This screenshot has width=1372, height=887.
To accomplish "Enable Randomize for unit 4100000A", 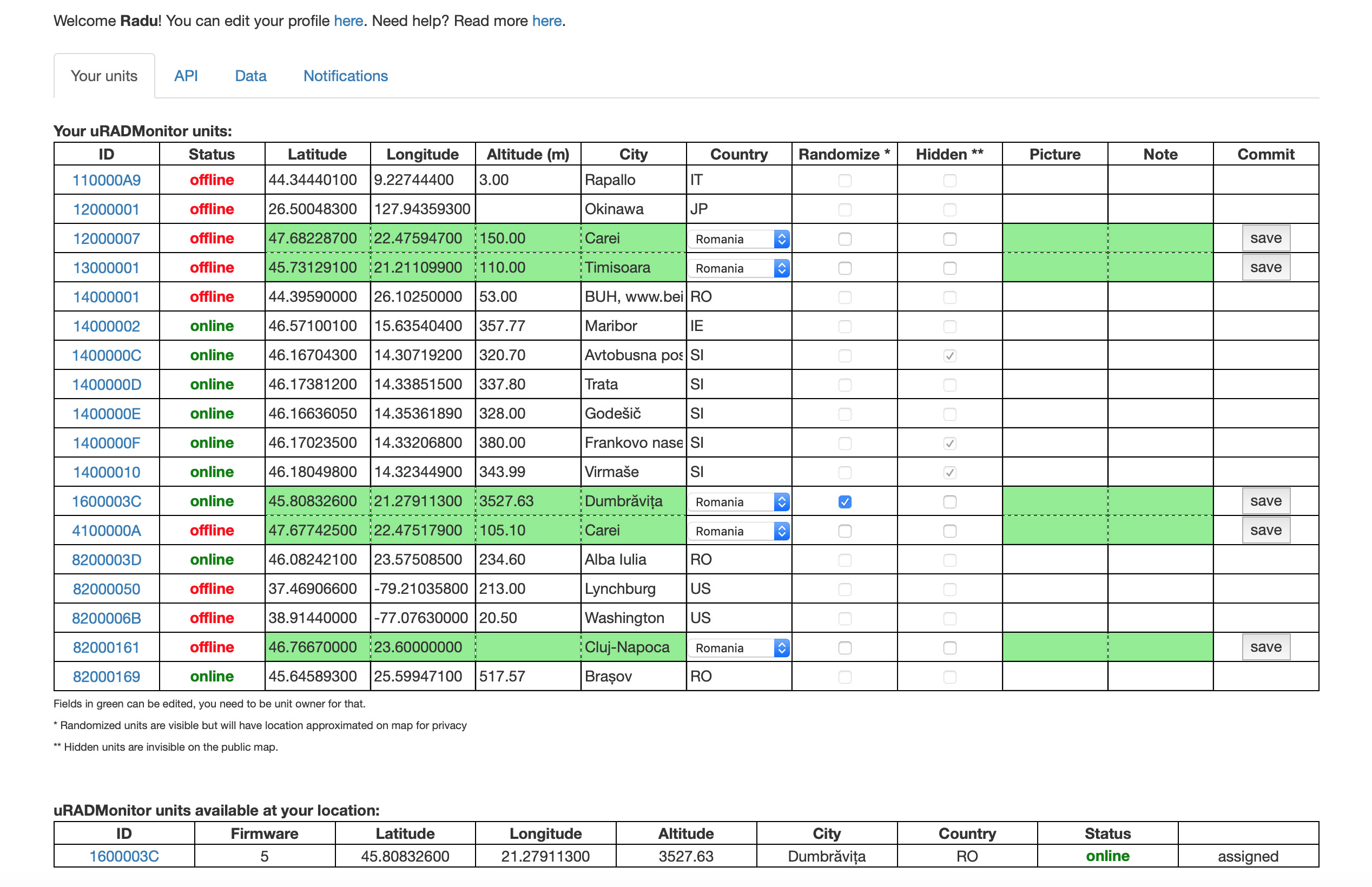I will (845, 532).
